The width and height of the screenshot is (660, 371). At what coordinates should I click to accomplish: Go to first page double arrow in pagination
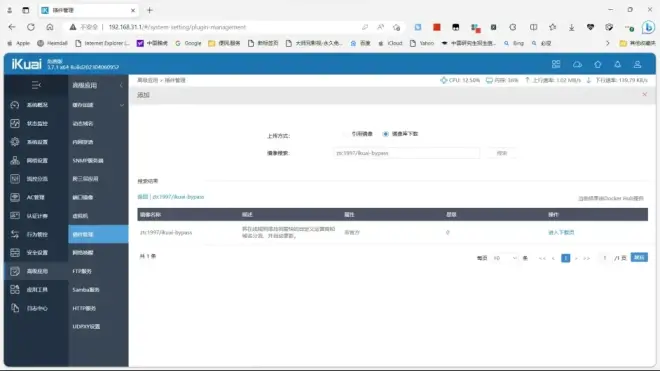(x=542, y=258)
